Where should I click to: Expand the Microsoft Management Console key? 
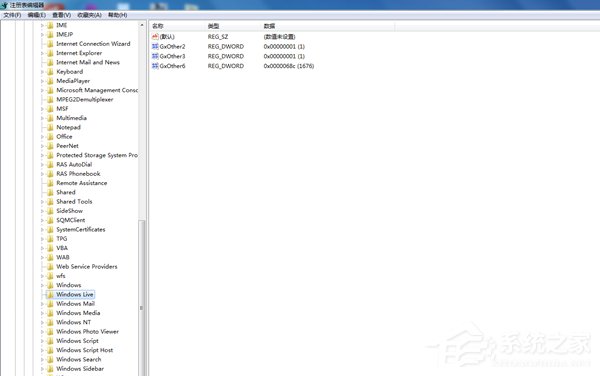[x=42, y=90]
